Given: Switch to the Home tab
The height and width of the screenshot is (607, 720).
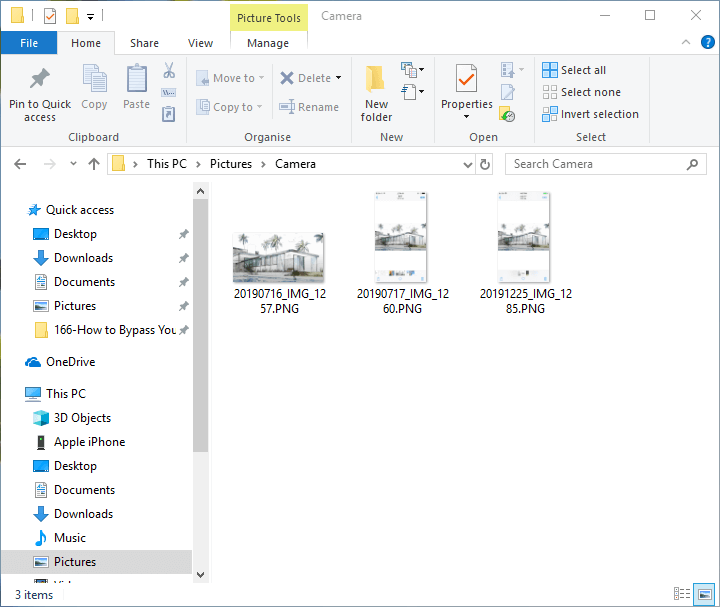Looking at the screenshot, I should click(86, 43).
